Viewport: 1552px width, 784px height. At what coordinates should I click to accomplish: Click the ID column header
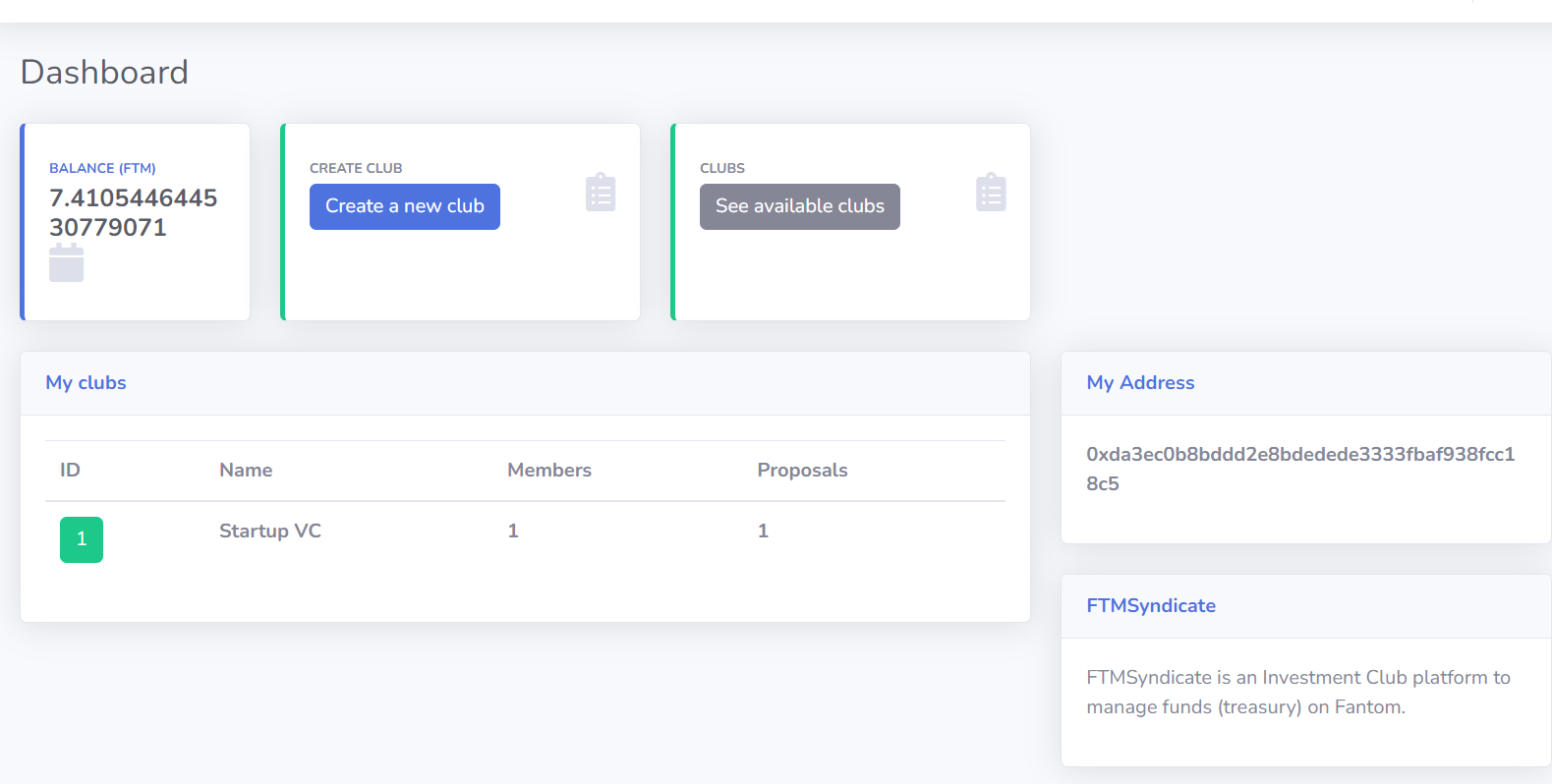(70, 471)
